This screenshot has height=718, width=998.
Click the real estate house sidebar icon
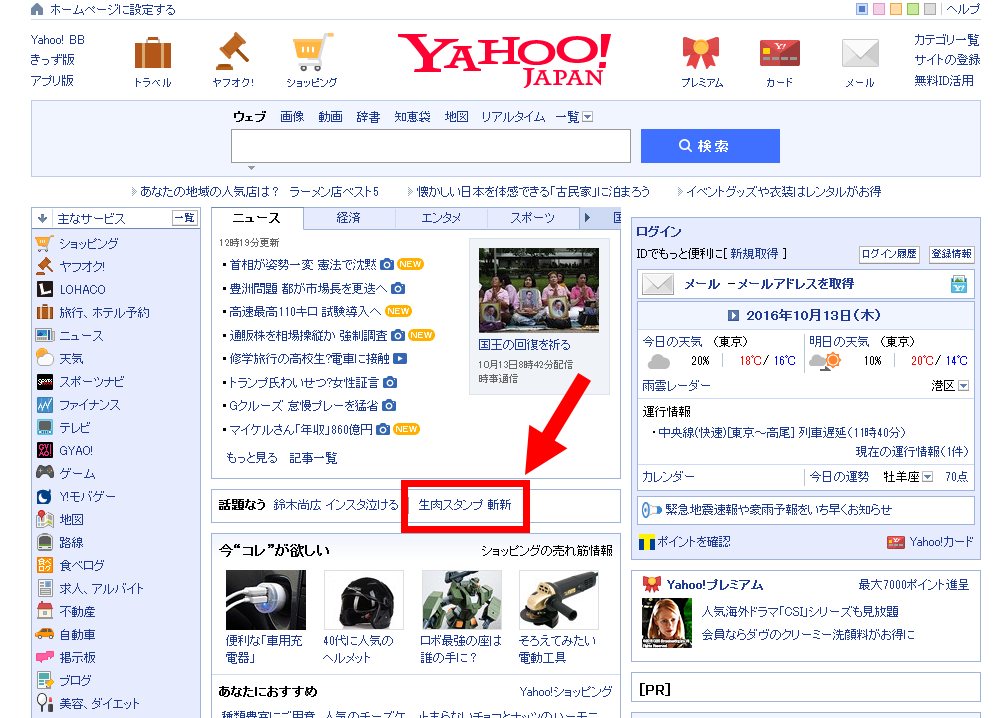point(45,610)
